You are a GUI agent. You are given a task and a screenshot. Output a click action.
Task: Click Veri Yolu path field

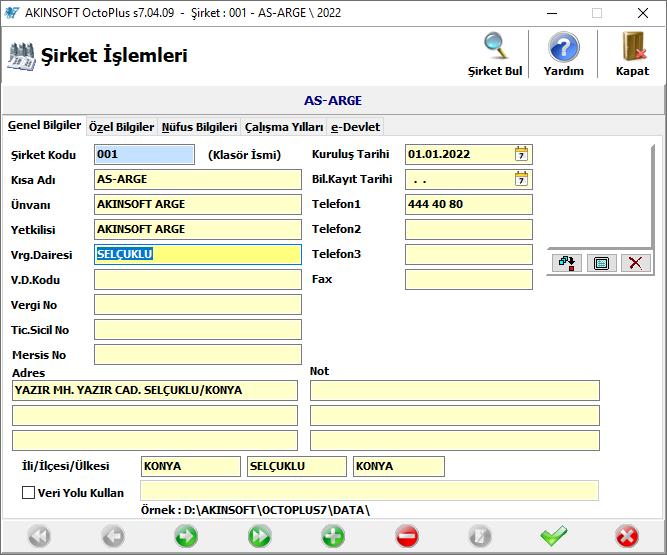pyautogui.click(x=369, y=491)
